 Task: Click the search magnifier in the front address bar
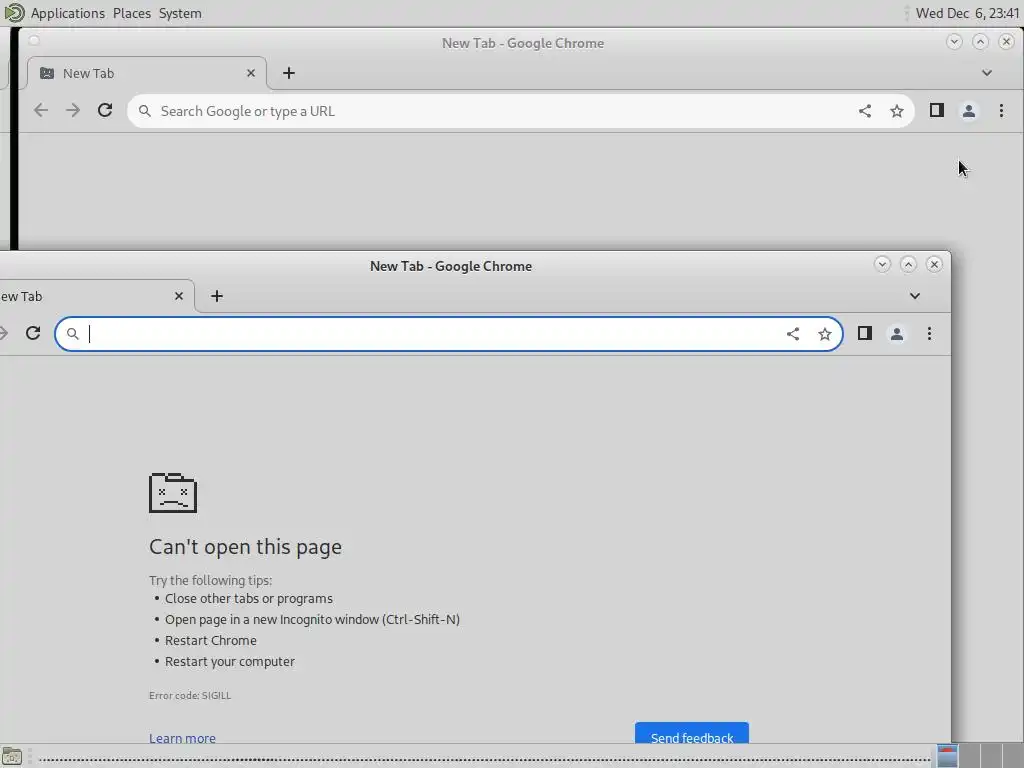(x=72, y=334)
